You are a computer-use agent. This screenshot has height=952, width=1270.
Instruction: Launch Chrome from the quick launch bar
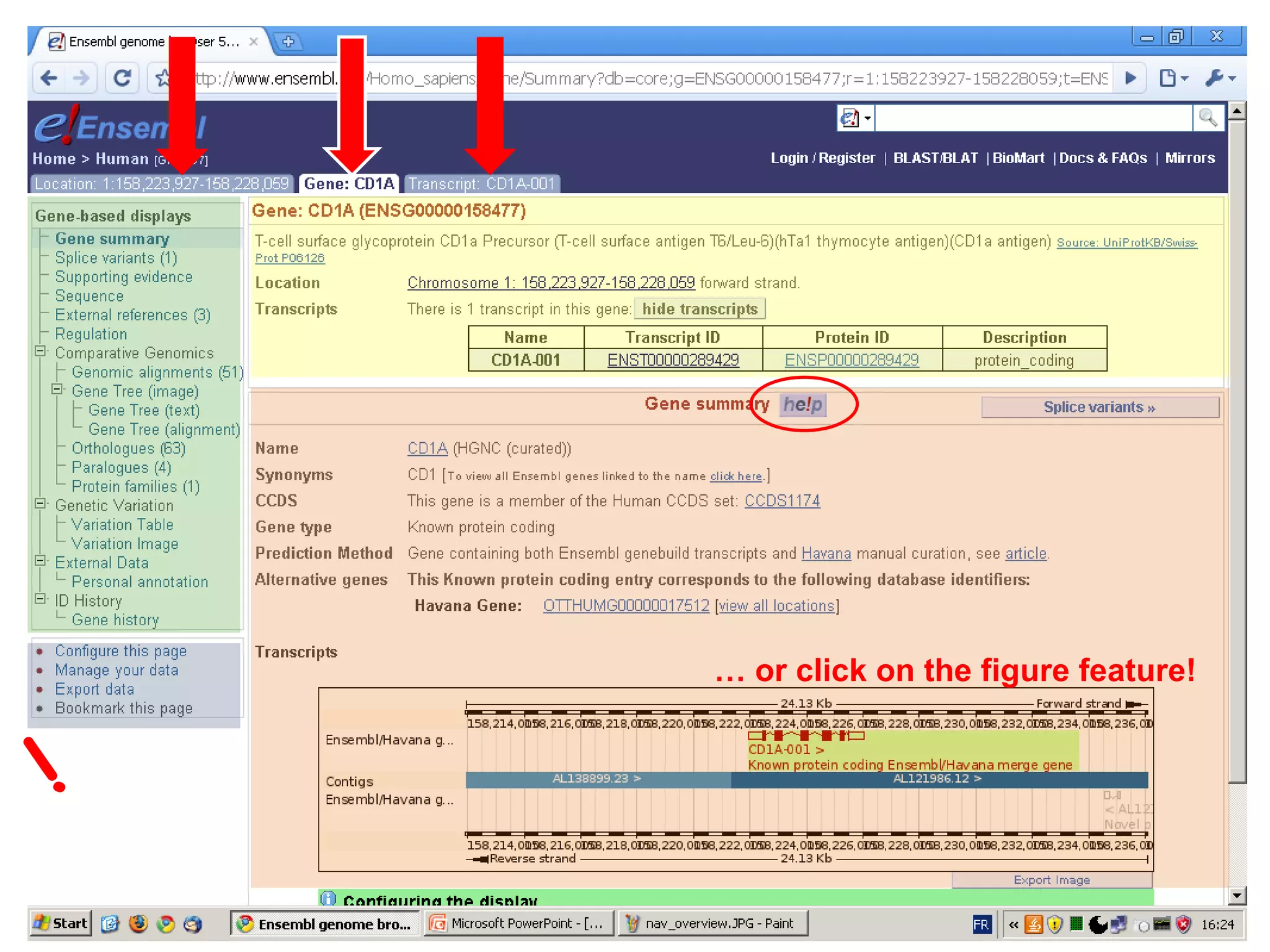166,923
